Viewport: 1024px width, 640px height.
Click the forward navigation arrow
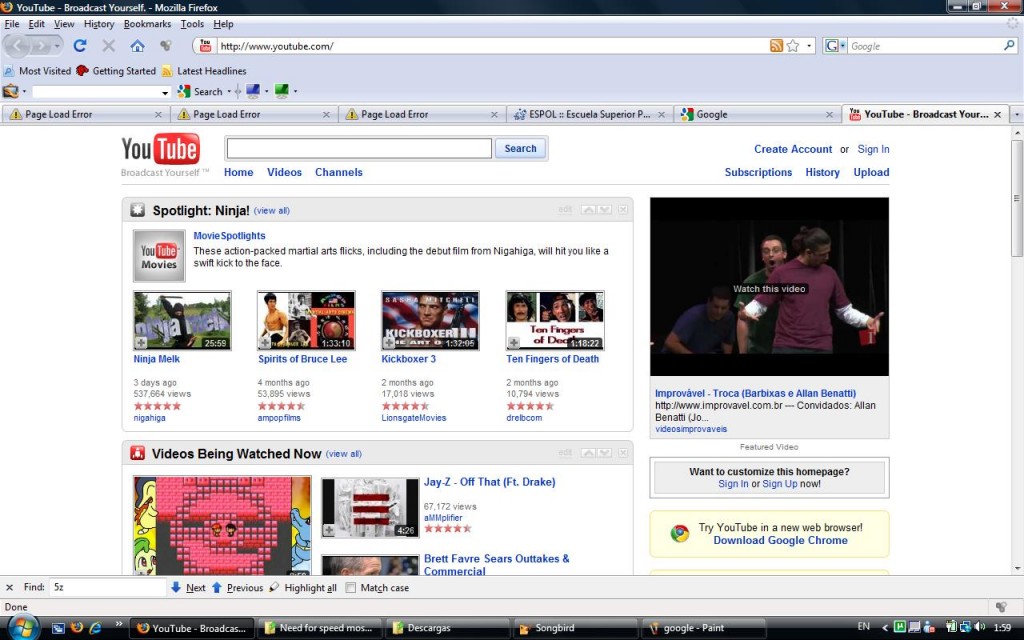41,46
